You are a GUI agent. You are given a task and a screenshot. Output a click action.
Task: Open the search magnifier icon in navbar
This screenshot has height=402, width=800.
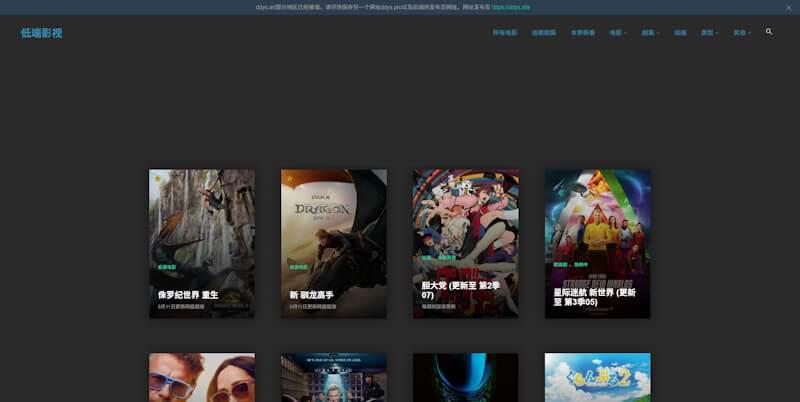(x=769, y=32)
